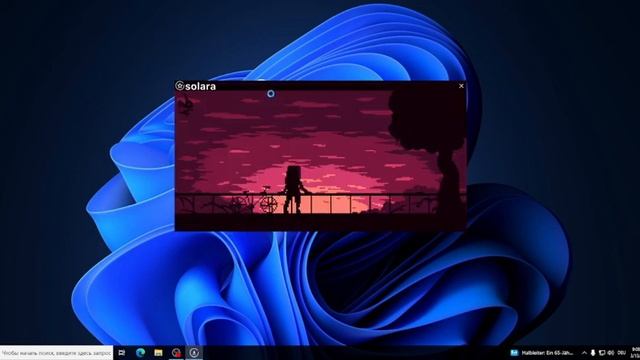Open the red-badged circular app in taskbar

click(x=176, y=353)
